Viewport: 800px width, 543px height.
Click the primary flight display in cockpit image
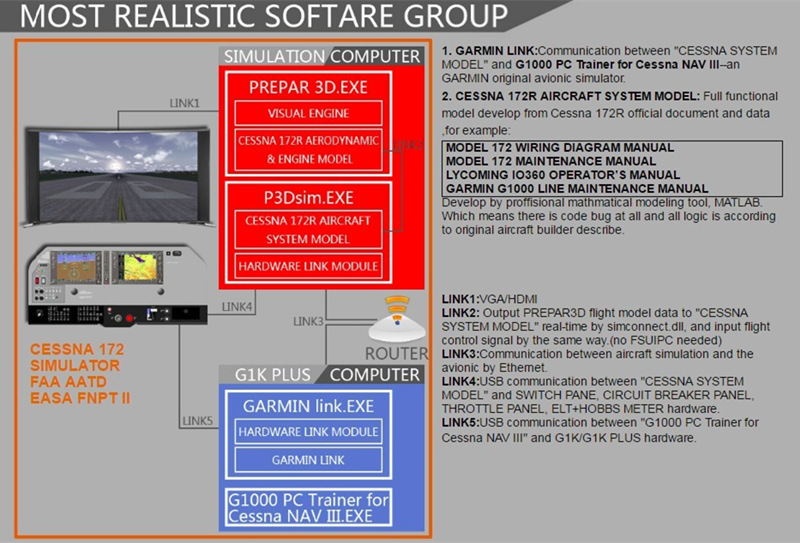[x=76, y=267]
